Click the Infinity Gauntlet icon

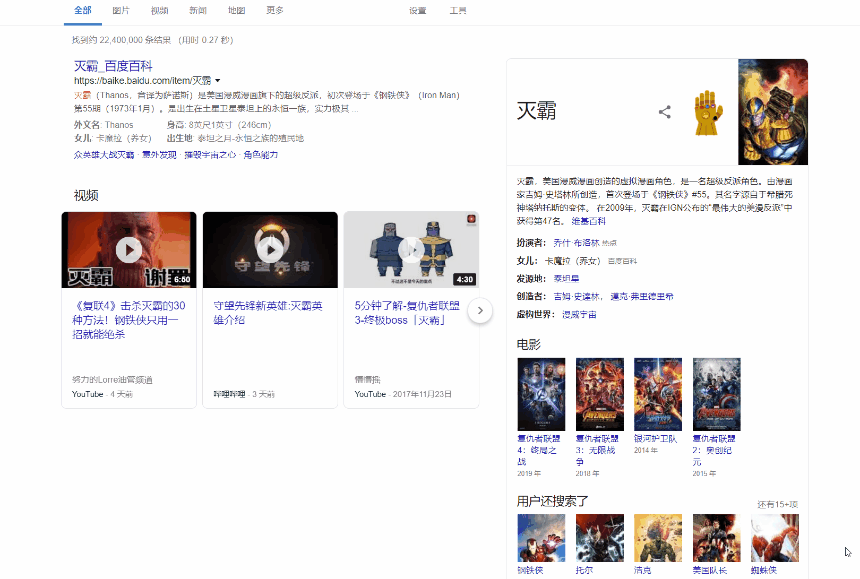click(x=709, y=113)
